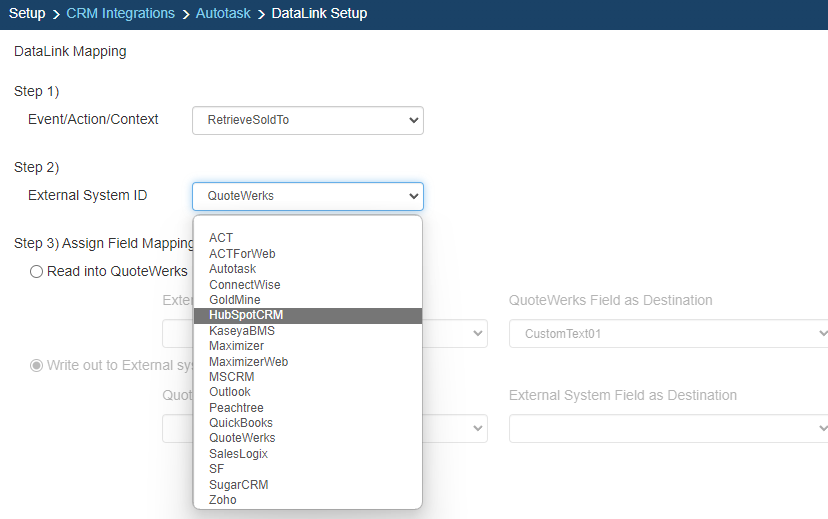
Task: Go to CRM Integrations breadcrumb link
Action: (x=120, y=14)
